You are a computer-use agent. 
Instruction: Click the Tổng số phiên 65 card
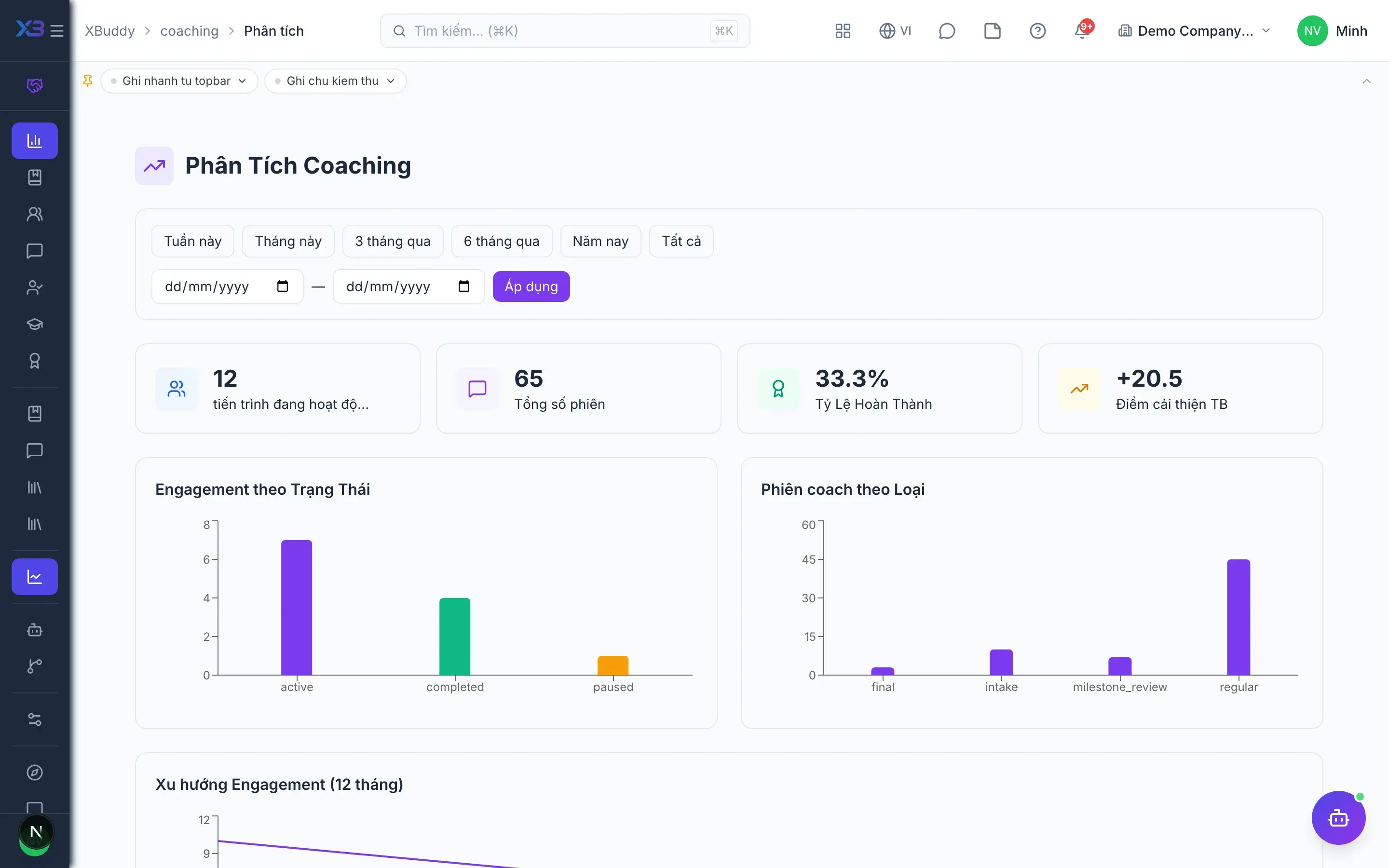click(579, 389)
